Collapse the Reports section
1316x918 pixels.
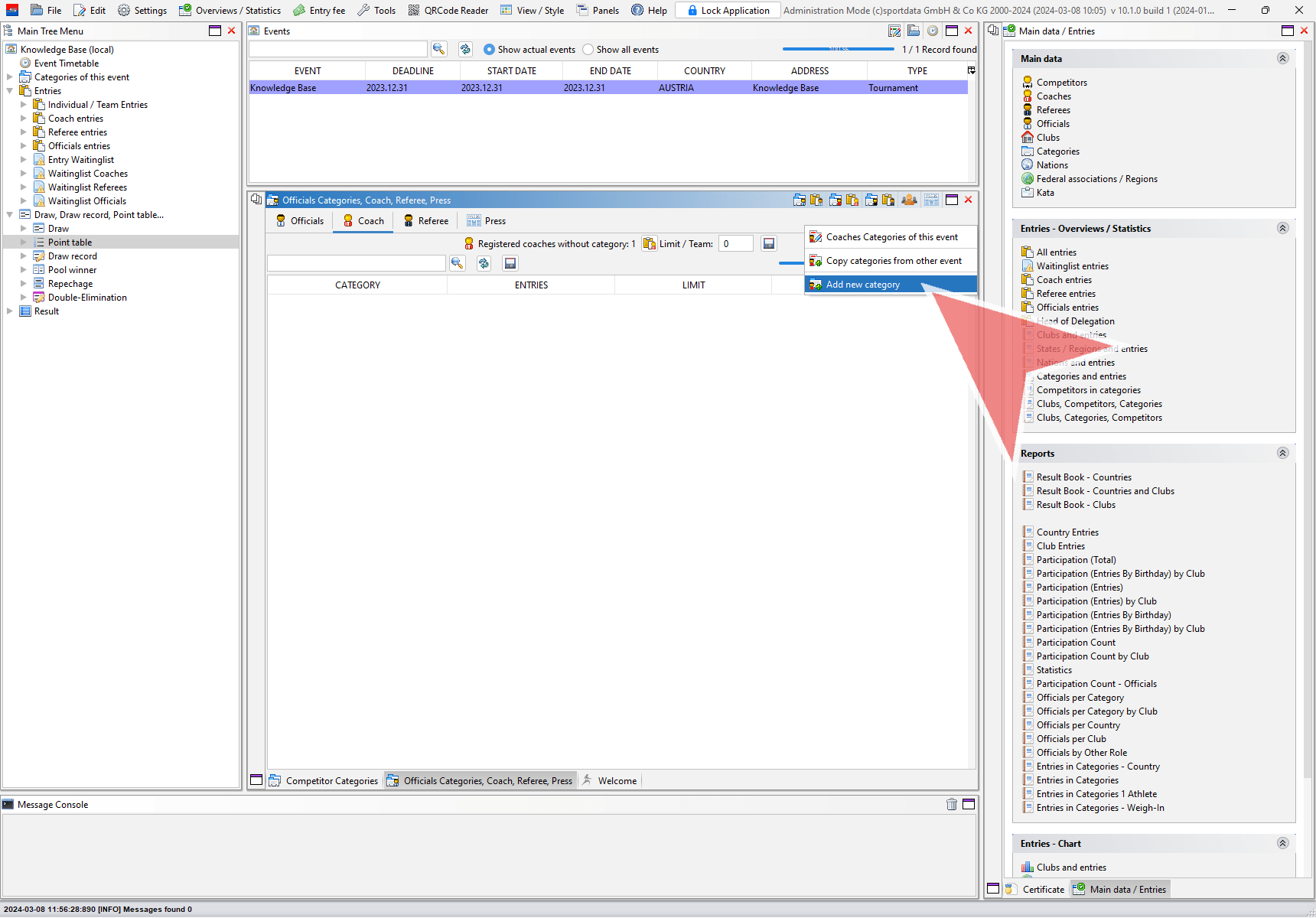pyautogui.click(x=1282, y=453)
